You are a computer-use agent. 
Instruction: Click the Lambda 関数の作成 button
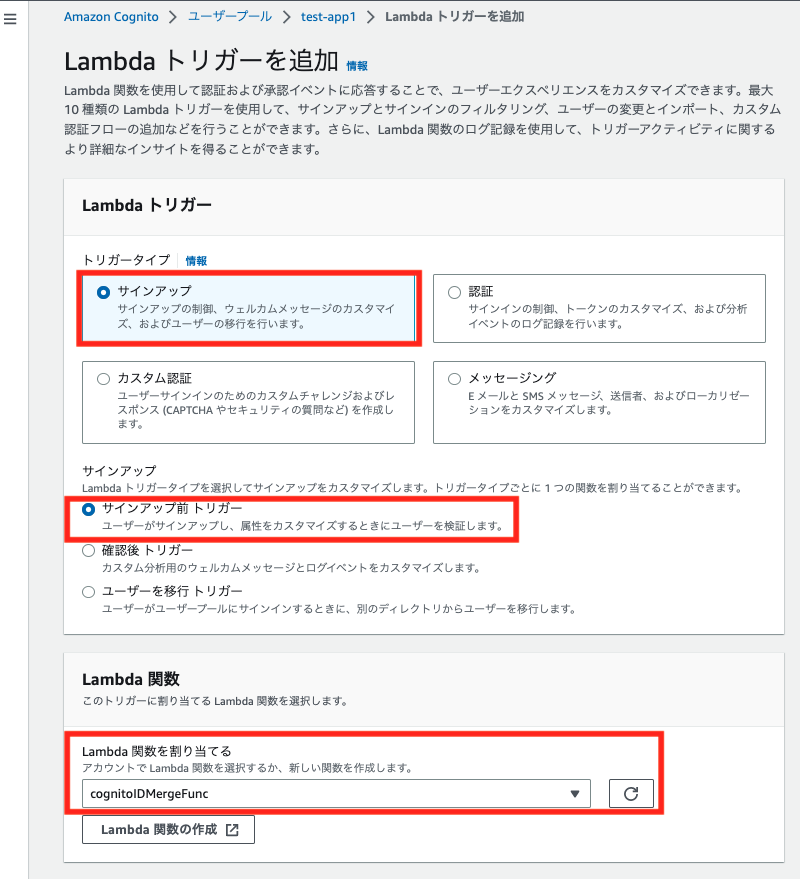point(167,829)
